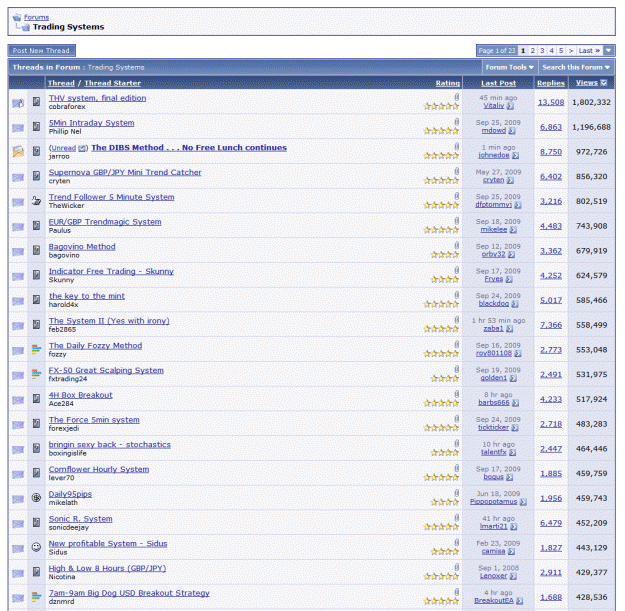625x611 pixels.
Task: Go to last post by Vitaliy arrow icon
Action: pyautogui.click(x=510, y=106)
